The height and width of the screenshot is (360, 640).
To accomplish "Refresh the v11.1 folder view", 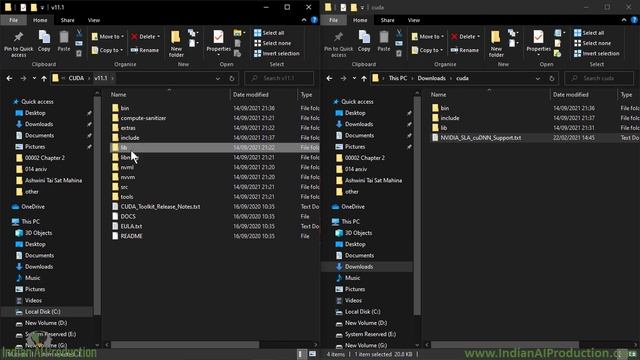I will (x=232, y=78).
